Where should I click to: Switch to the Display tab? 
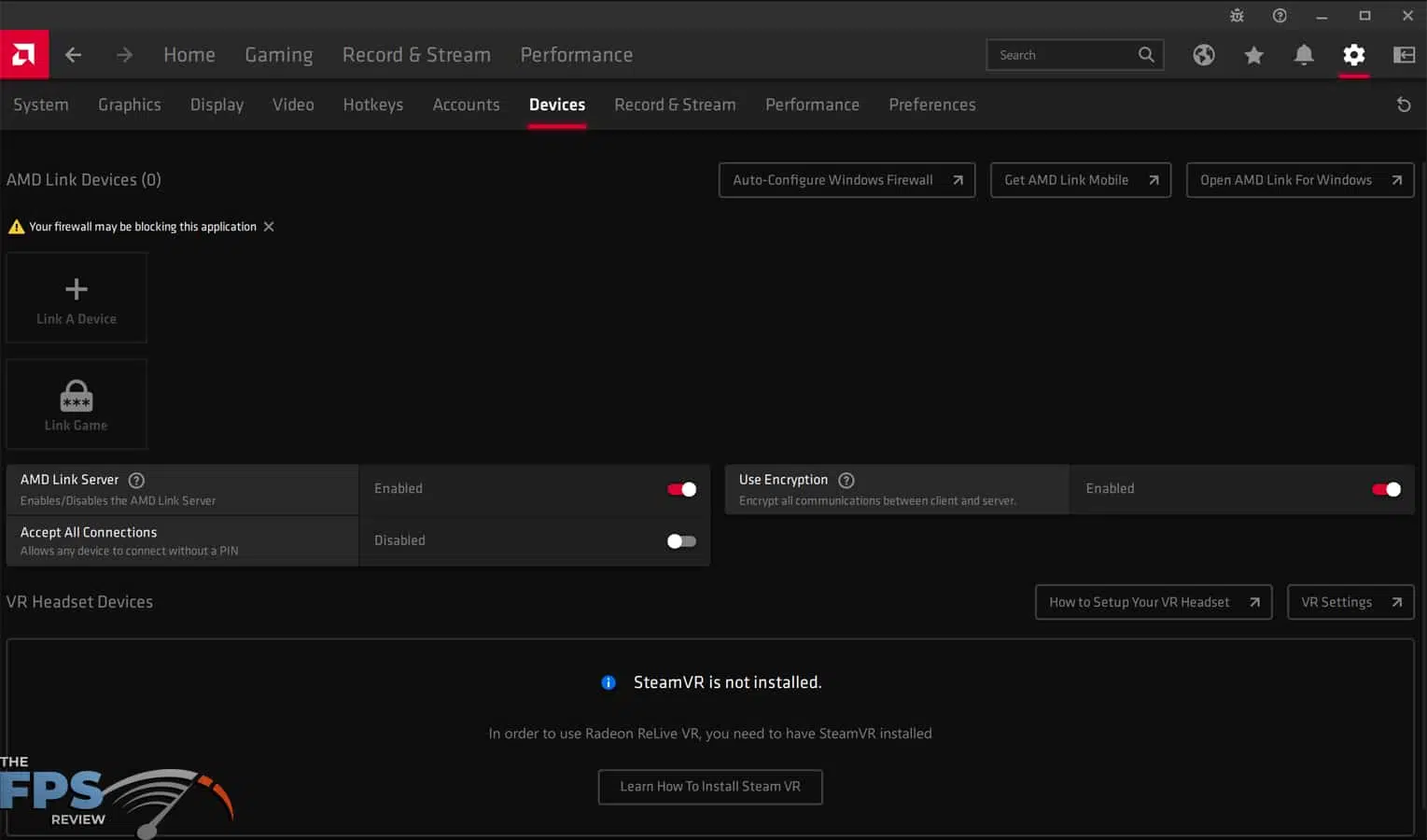(217, 105)
